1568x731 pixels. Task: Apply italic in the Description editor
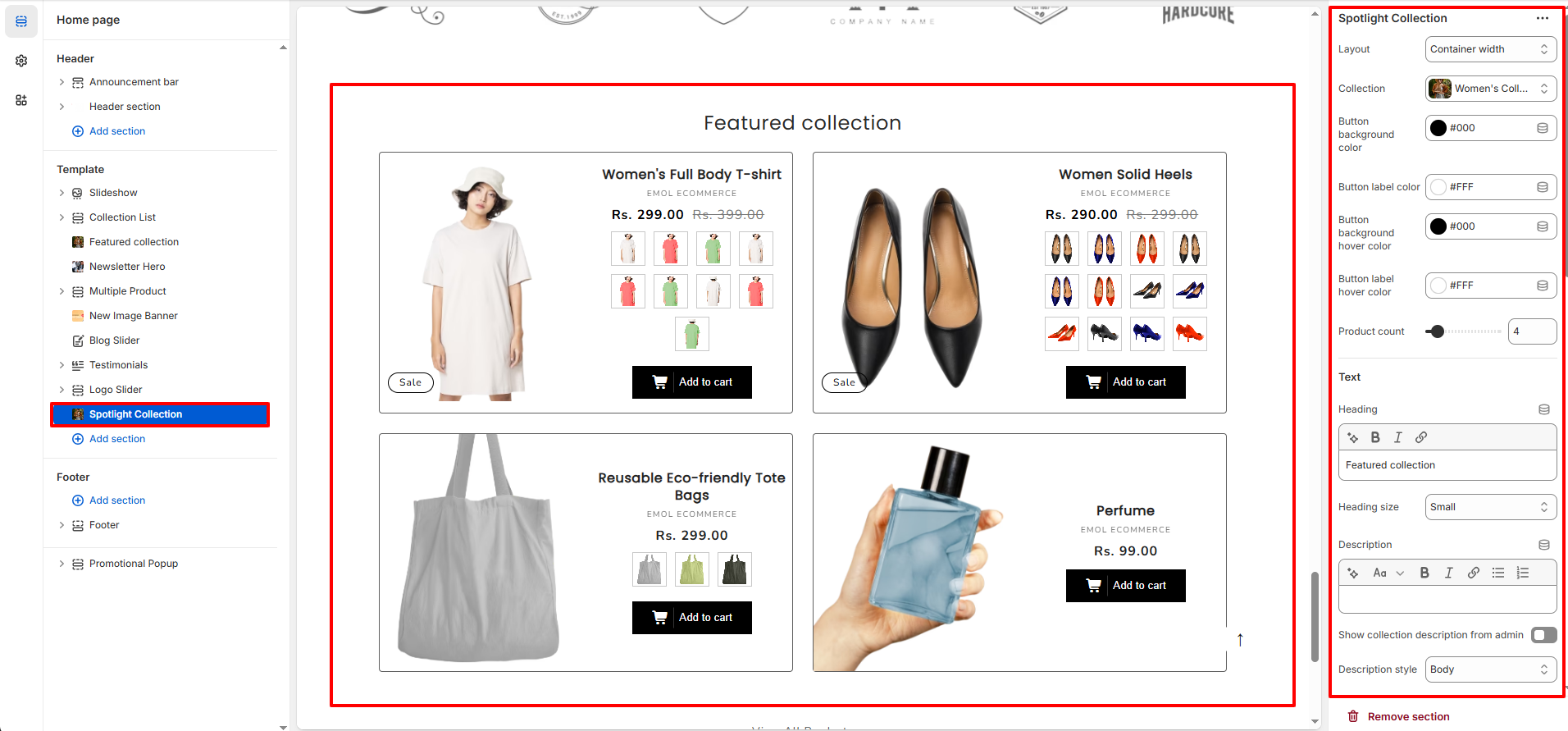click(x=1449, y=573)
